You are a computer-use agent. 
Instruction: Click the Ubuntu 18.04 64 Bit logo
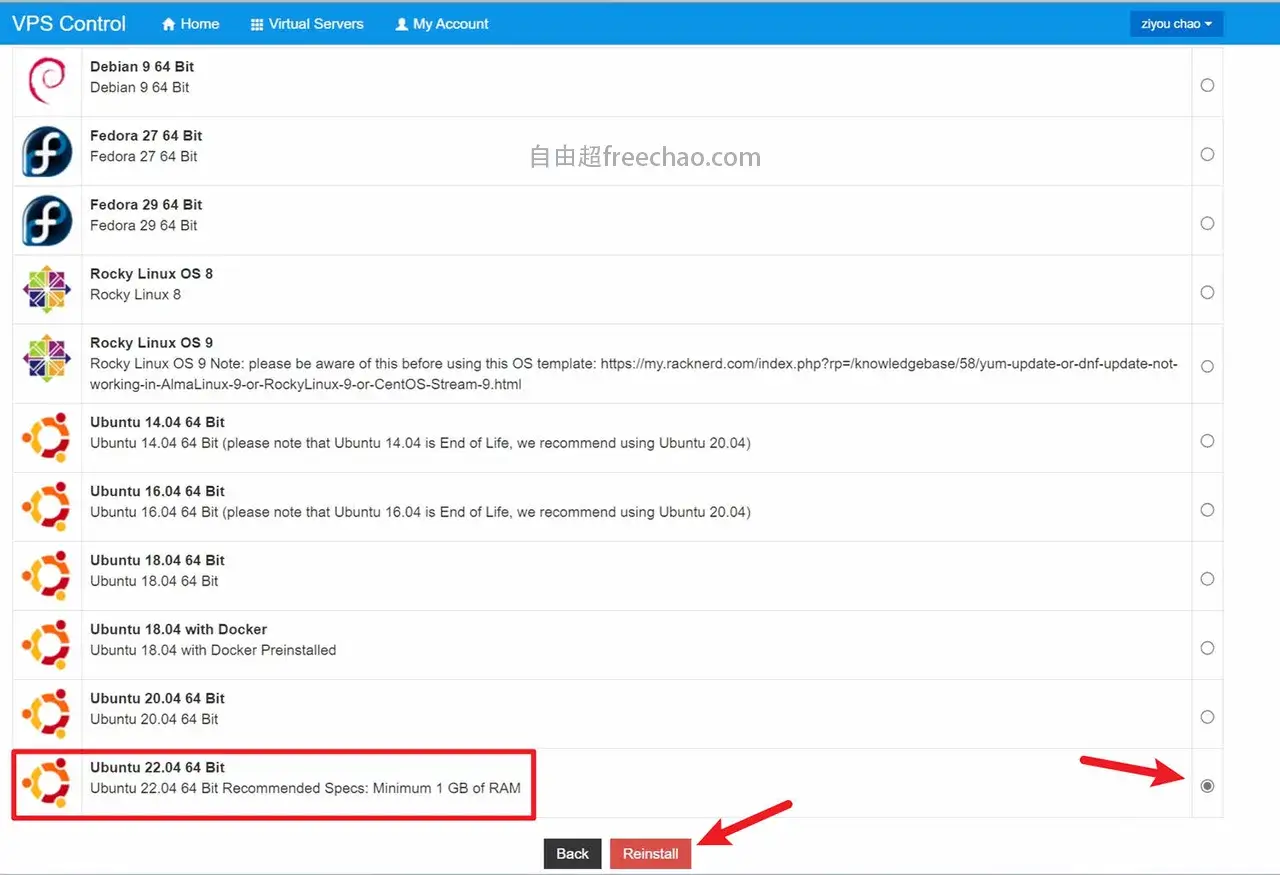[47, 576]
